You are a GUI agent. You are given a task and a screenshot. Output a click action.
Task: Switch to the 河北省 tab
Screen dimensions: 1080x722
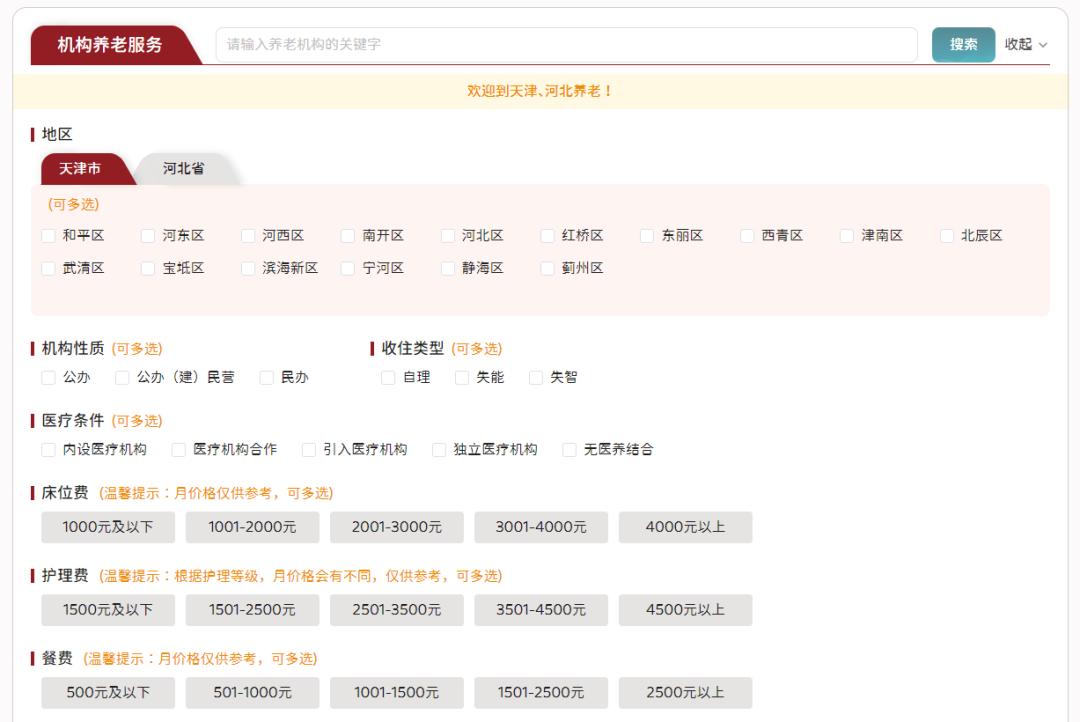tap(182, 169)
